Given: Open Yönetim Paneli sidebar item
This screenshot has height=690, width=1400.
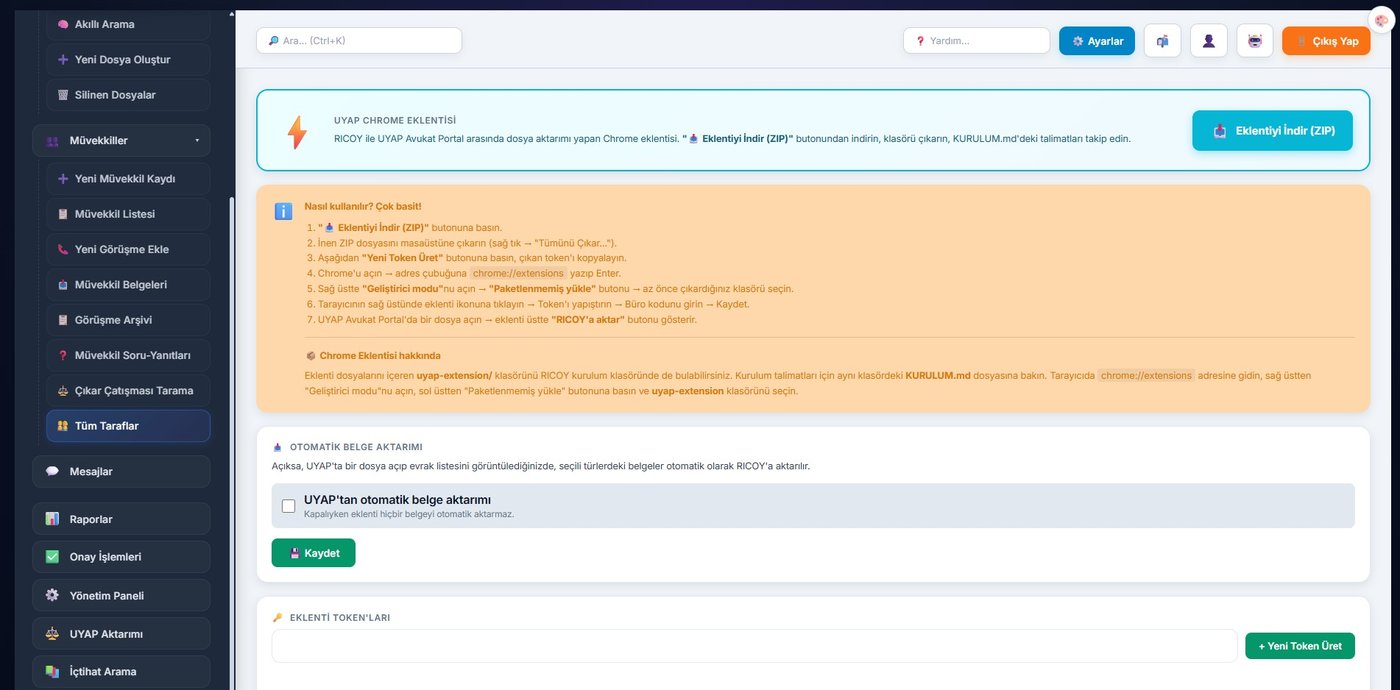Looking at the screenshot, I should (121, 595).
